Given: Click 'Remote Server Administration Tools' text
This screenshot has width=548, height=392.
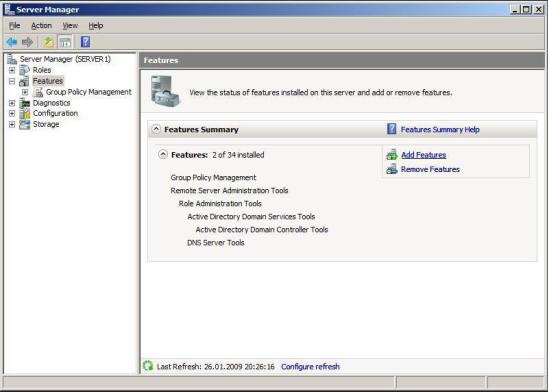Looking at the screenshot, I should [x=229, y=190].
